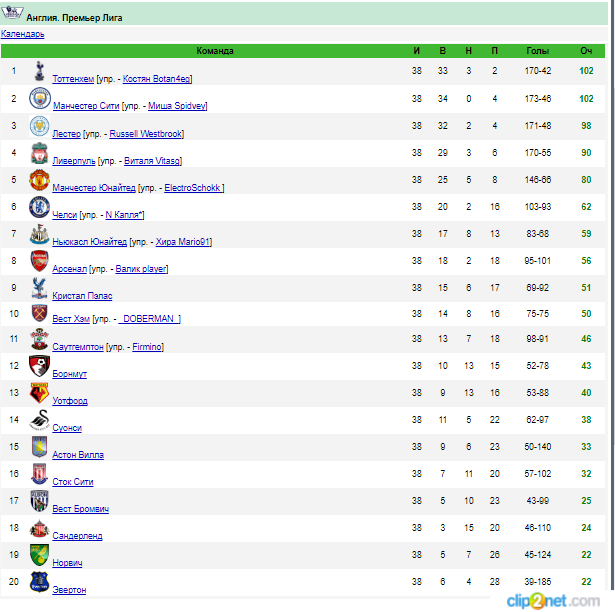Click the Watford club crest icon
The height and width of the screenshot is (612, 615).
pyautogui.click(x=40, y=393)
